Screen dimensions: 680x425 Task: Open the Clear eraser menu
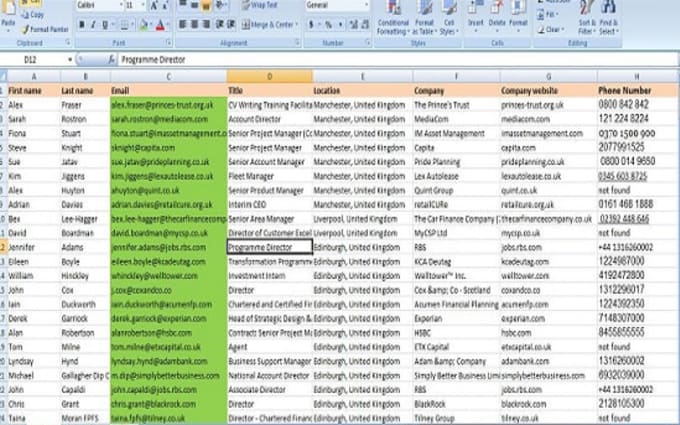(x=551, y=29)
